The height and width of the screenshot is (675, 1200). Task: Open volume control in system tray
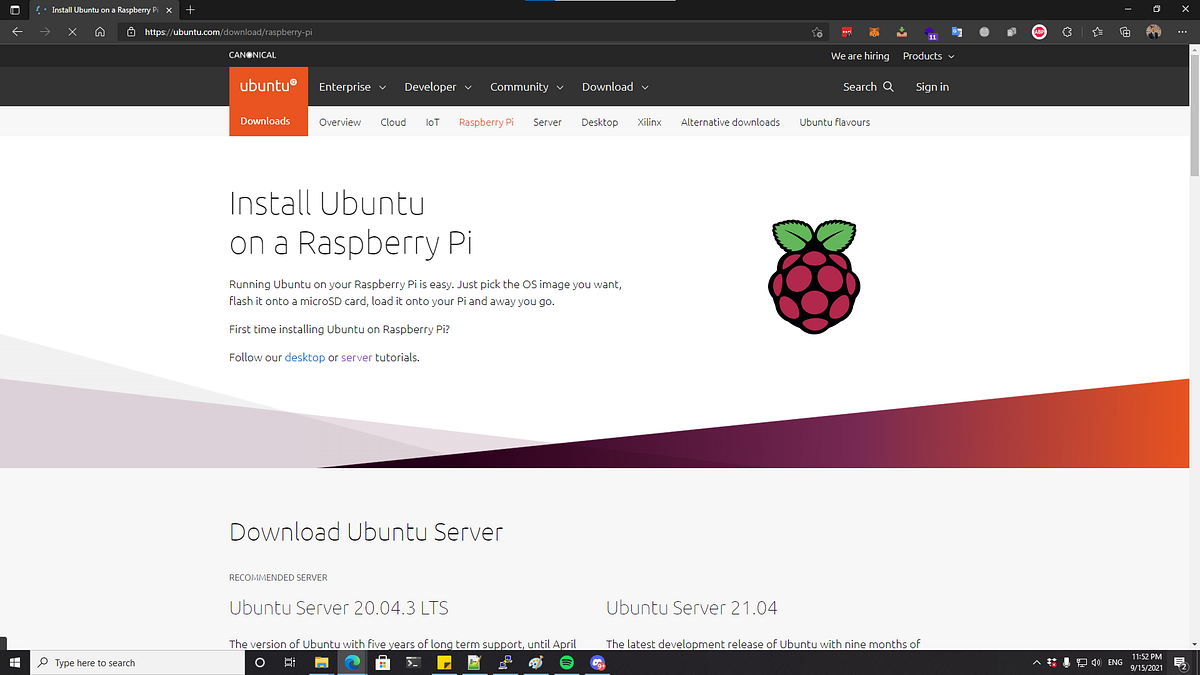1097,662
